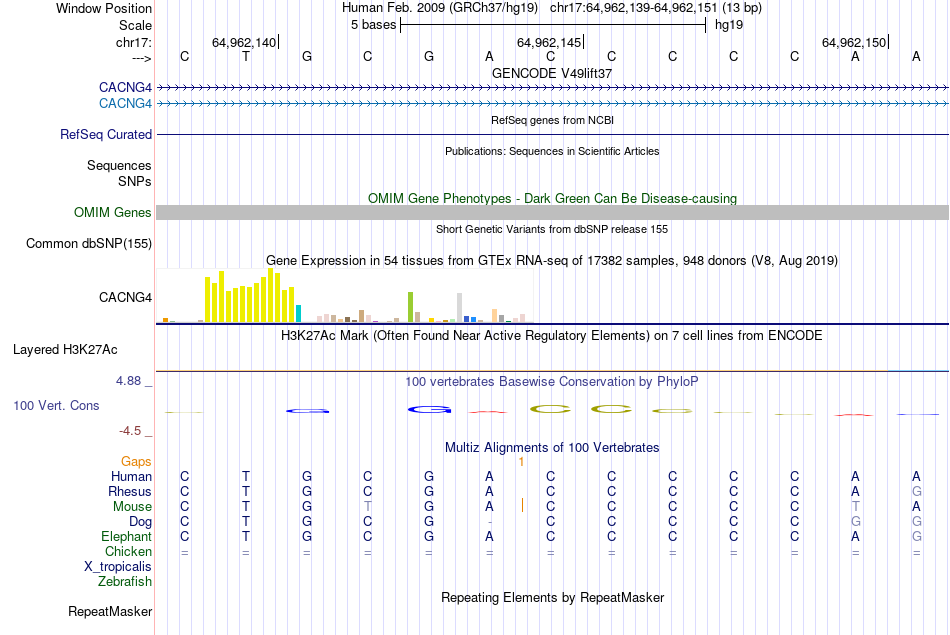Open 'Repeating Elements by RepeatMasker' title
This screenshot has height=635, width=950.
point(552,598)
